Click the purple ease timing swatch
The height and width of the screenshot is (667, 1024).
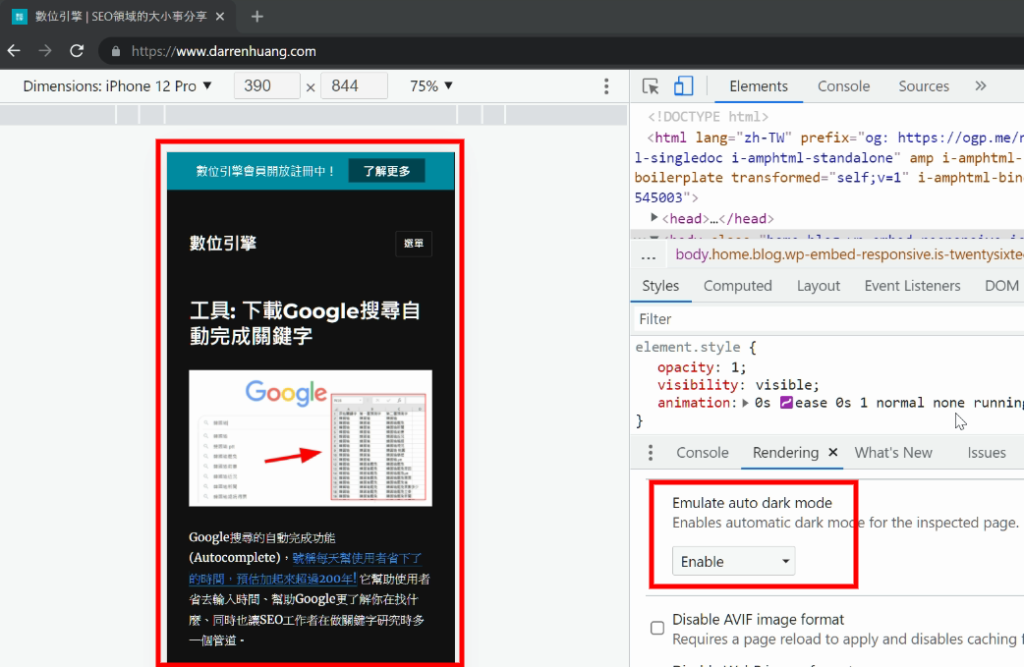[786, 402]
